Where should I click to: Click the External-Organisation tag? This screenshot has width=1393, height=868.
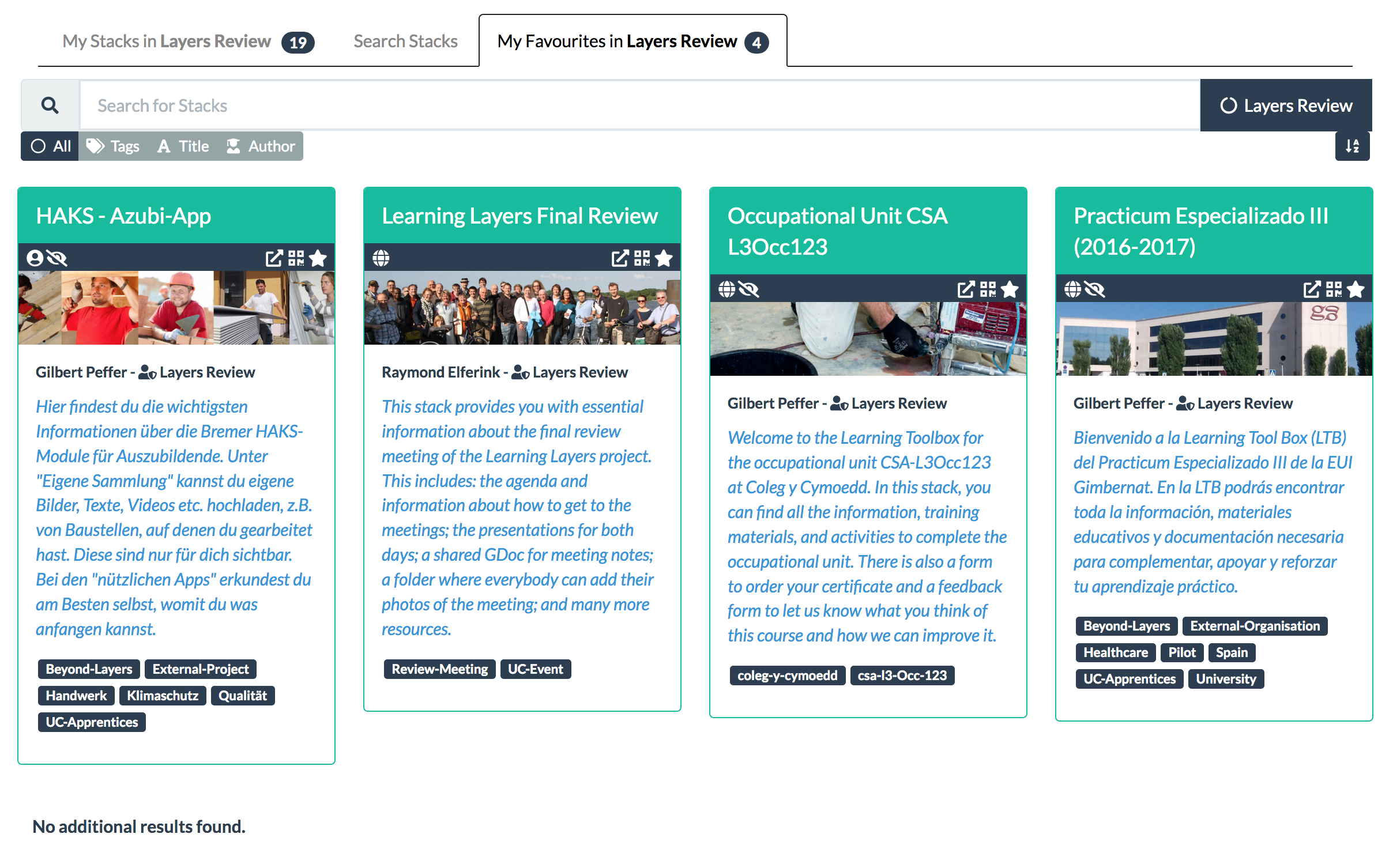pyautogui.click(x=1255, y=626)
